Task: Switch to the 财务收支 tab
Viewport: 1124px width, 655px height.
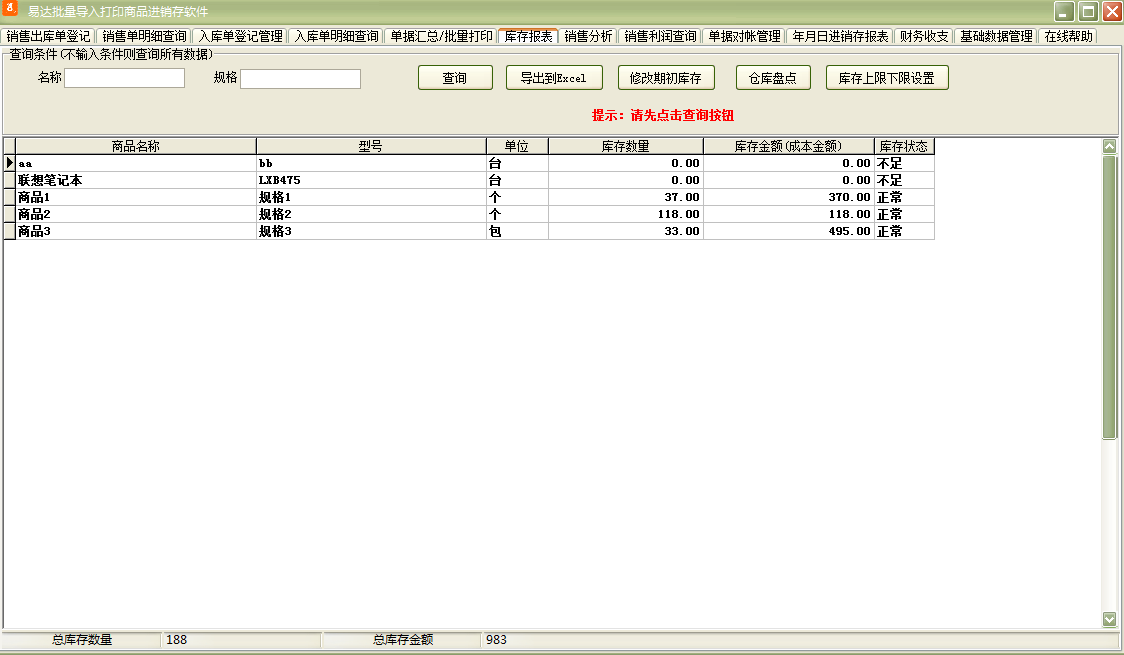Action: [x=924, y=37]
